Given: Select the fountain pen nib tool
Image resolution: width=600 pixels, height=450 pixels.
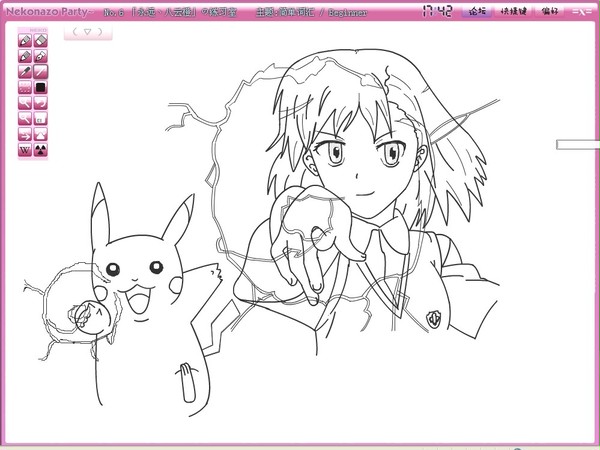Looking at the screenshot, I should 41,56.
